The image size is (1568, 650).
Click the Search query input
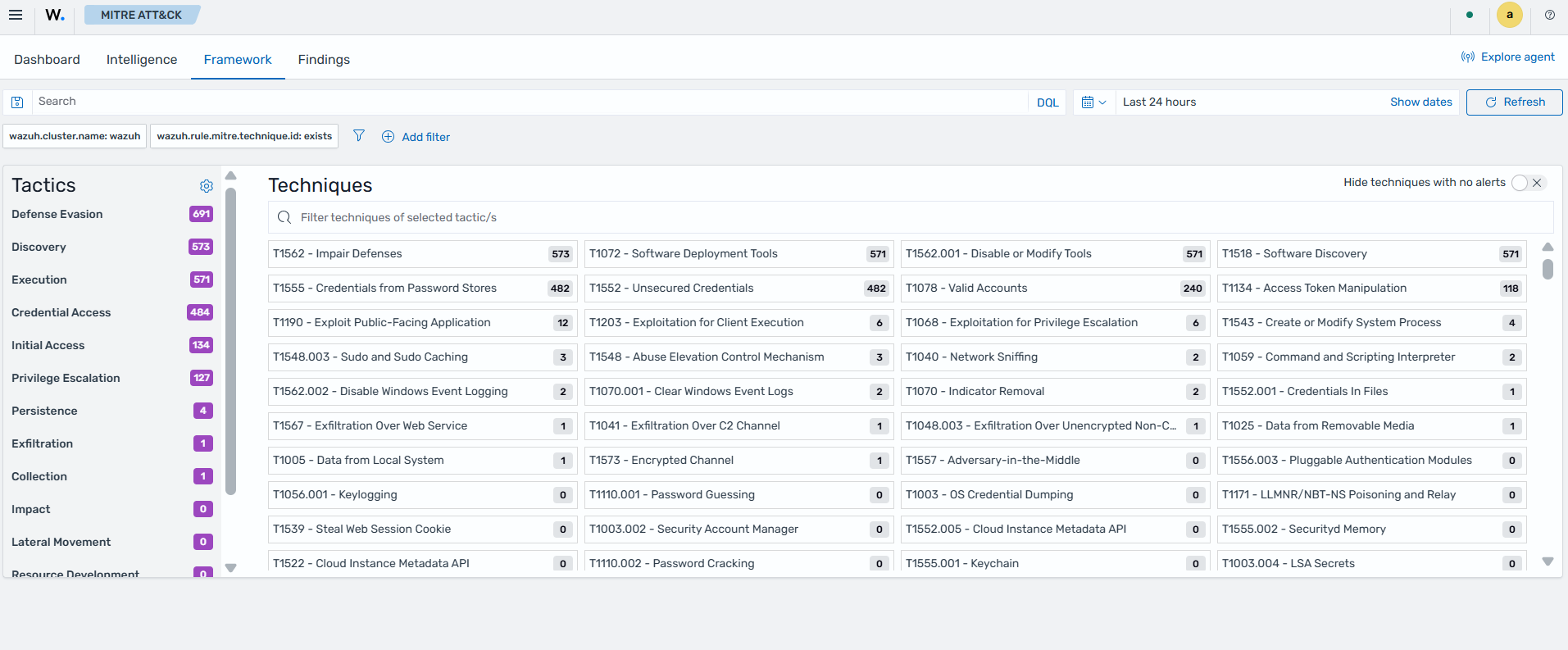(529, 102)
